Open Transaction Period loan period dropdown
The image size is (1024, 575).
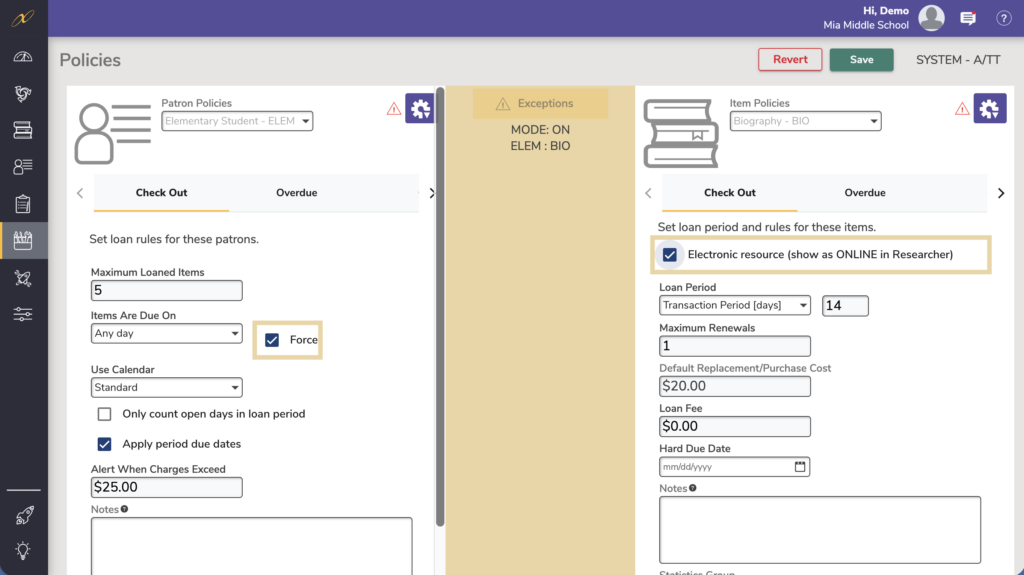(x=735, y=305)
